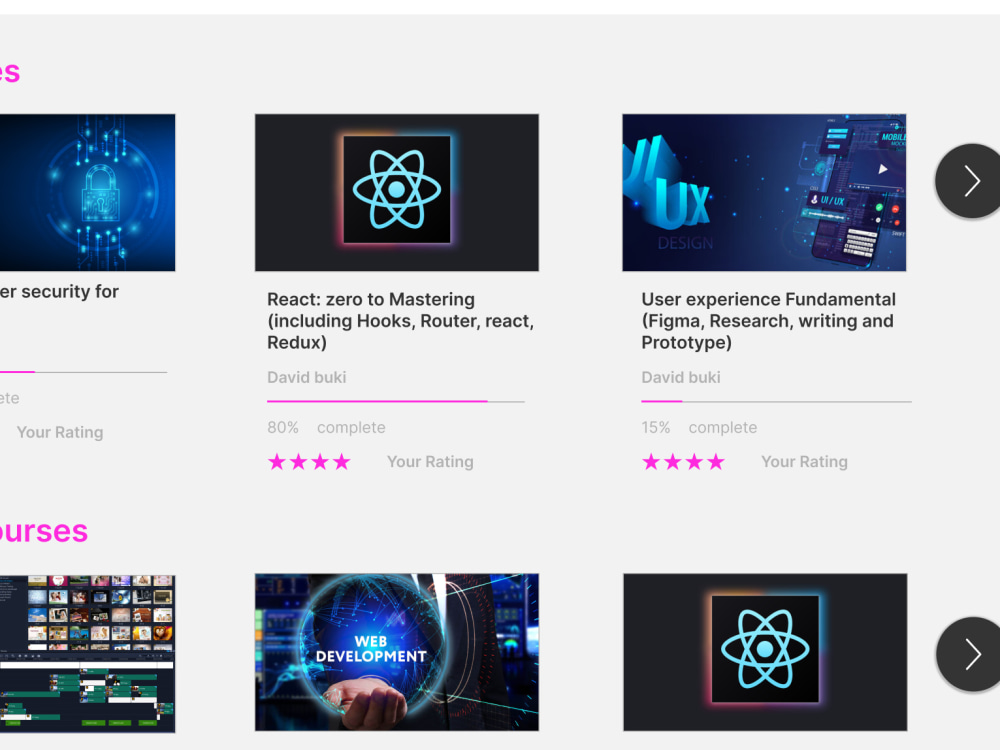Click the next arrow beside the UX course
This screenshot has height=750, width=1000.
[969, 181]
